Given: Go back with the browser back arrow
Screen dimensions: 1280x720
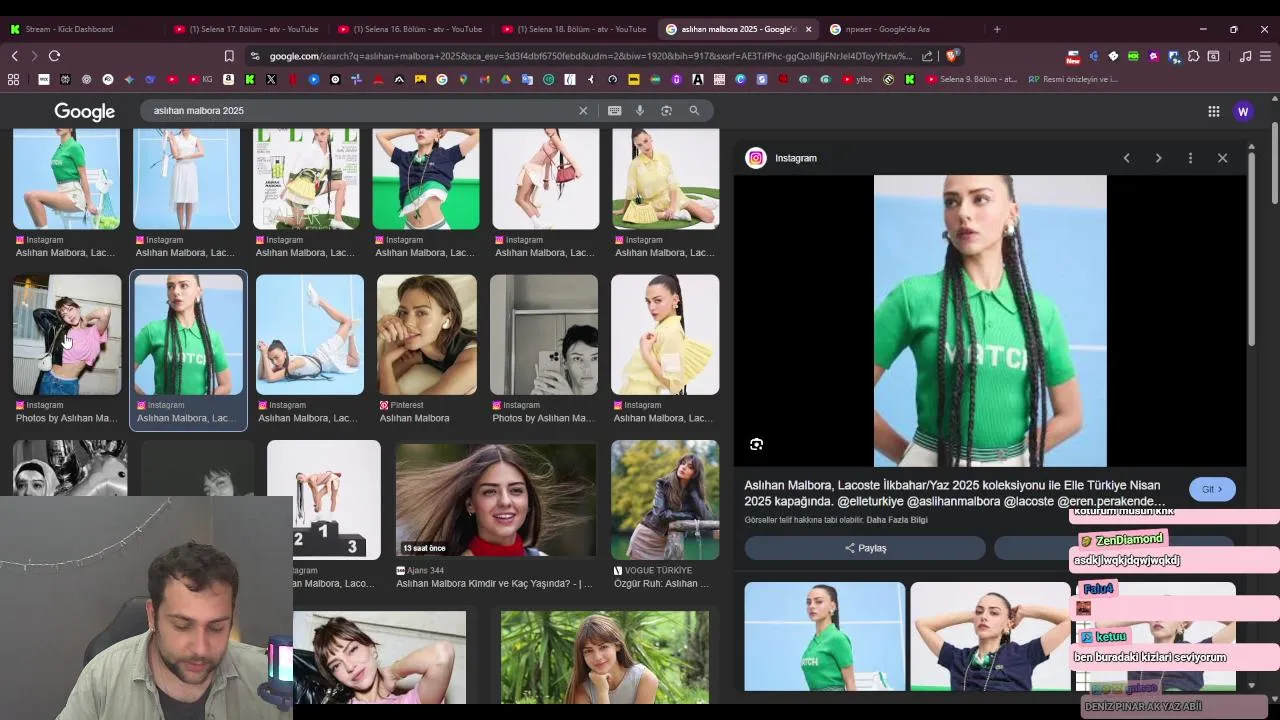Looking at the screenshot, I should 14,56.
